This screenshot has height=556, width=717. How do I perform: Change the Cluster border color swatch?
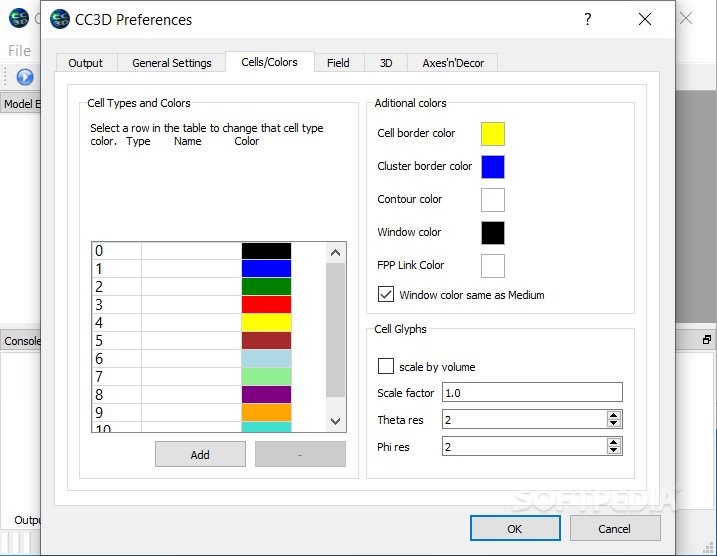pos(492,167)
